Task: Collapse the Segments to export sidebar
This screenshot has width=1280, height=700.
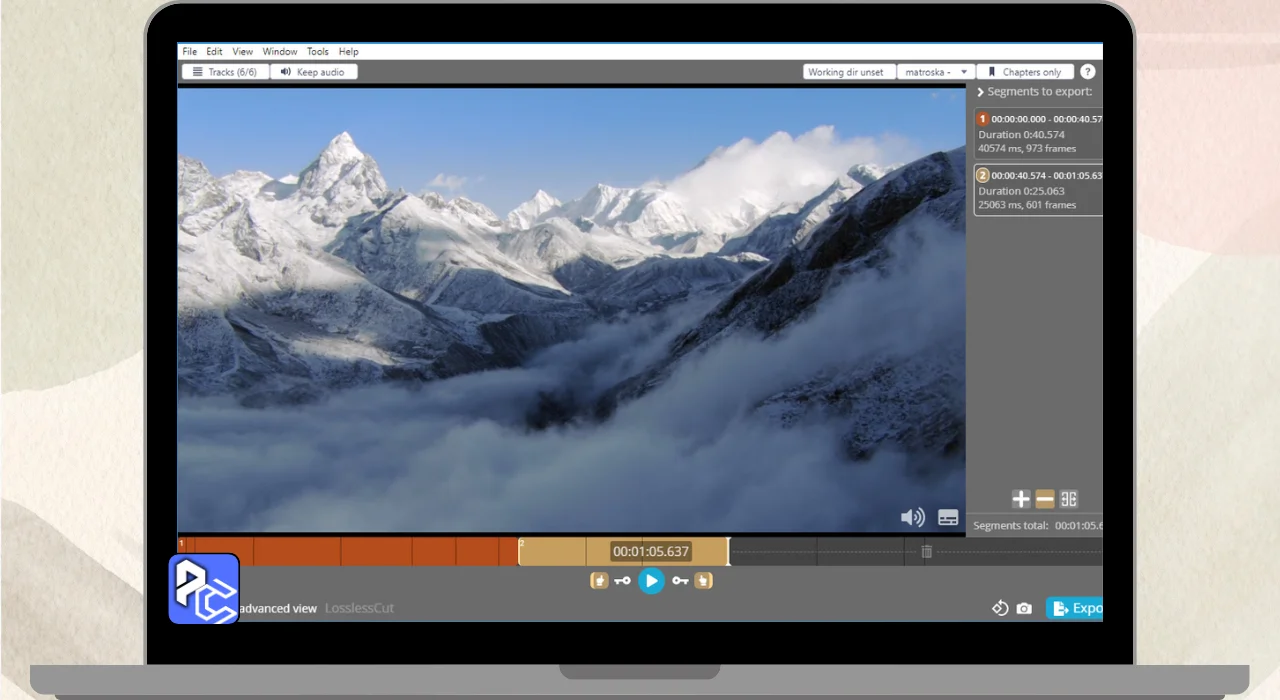Action: [980, 92]
